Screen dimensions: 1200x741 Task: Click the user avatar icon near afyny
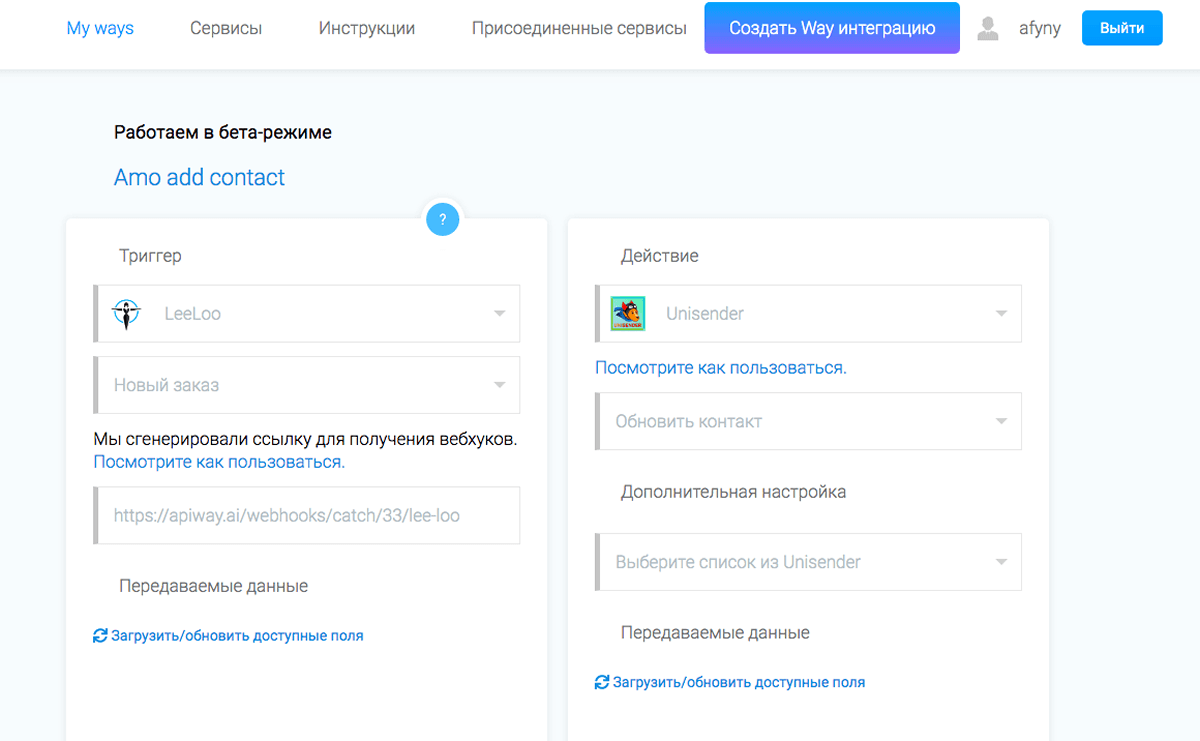coord(988,29)
